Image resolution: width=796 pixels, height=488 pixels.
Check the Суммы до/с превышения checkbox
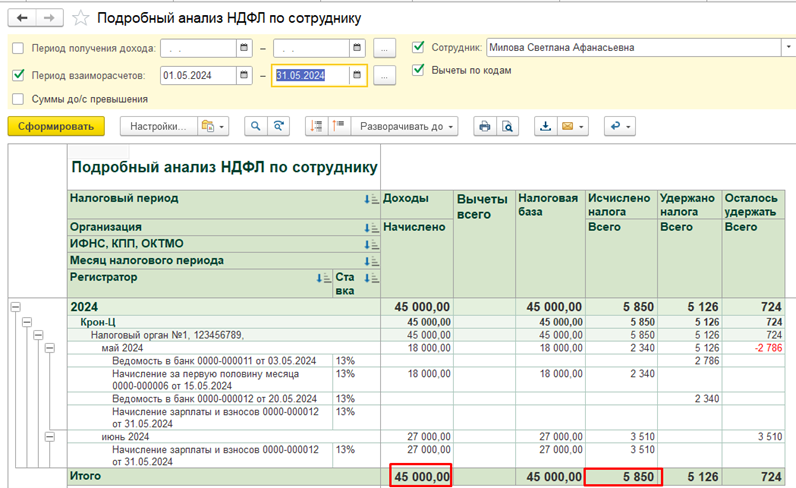[18, 99]
